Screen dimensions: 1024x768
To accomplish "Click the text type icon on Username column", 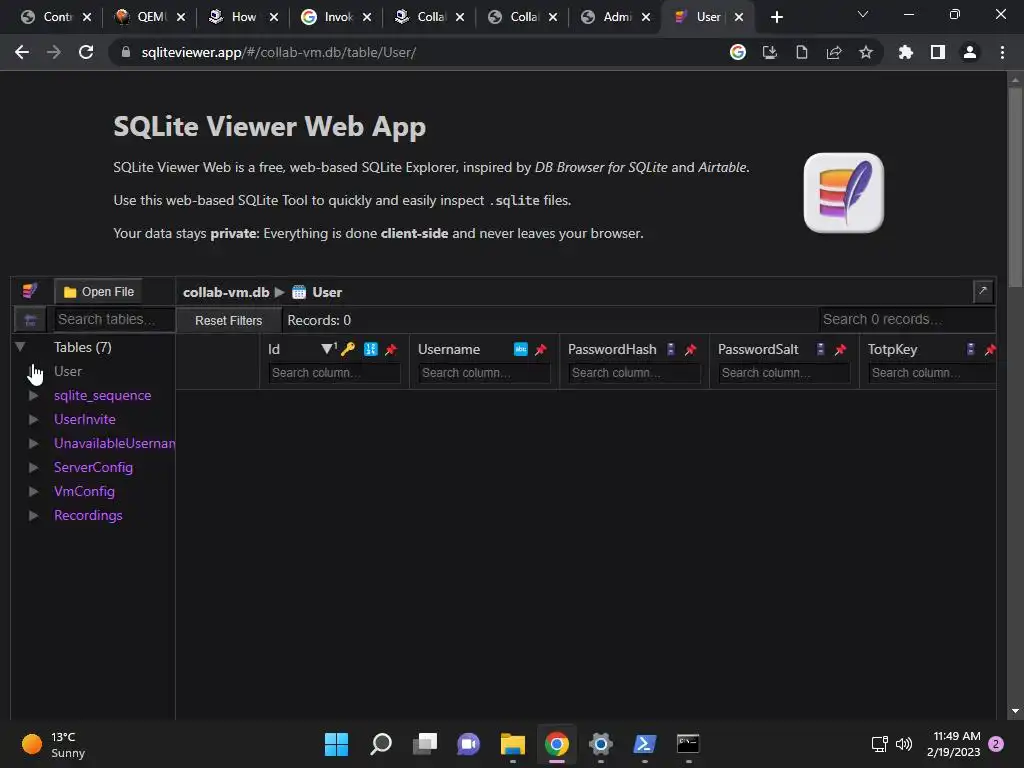I will [520, 349].
